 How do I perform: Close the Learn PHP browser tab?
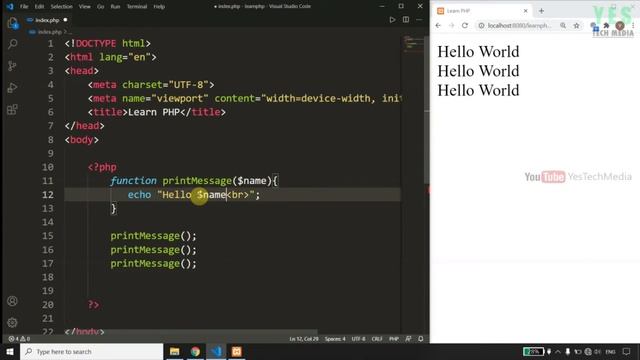tap(525, 11)
